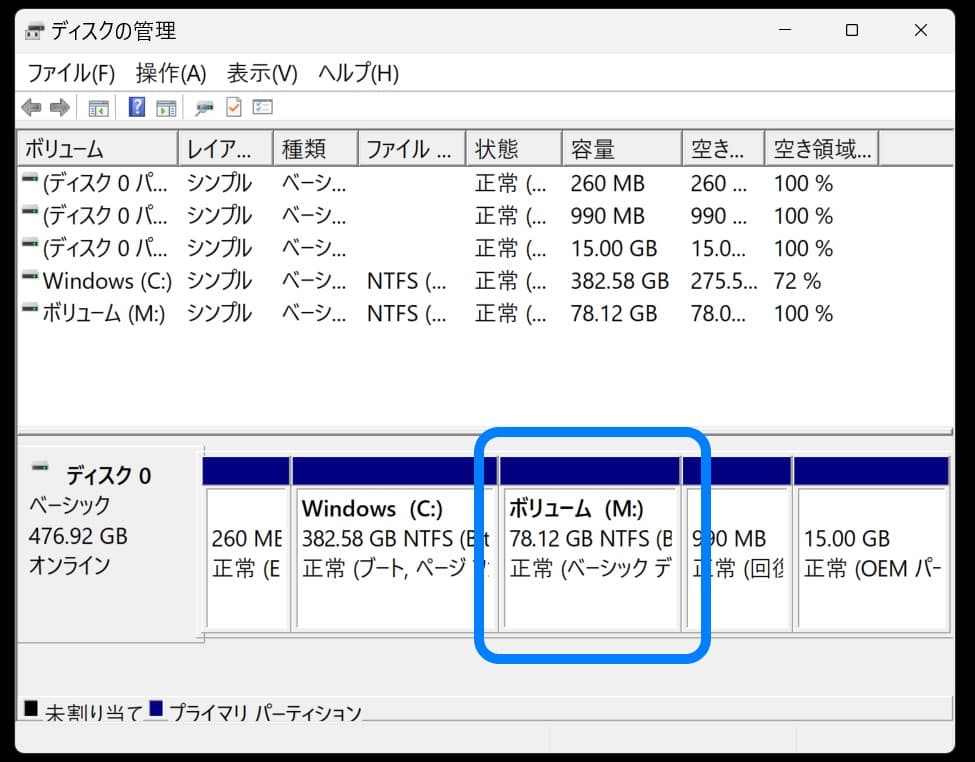Maximize the ディスクの管理 window
This screenshot has height=762, width=975.
[x=852, y=30]
